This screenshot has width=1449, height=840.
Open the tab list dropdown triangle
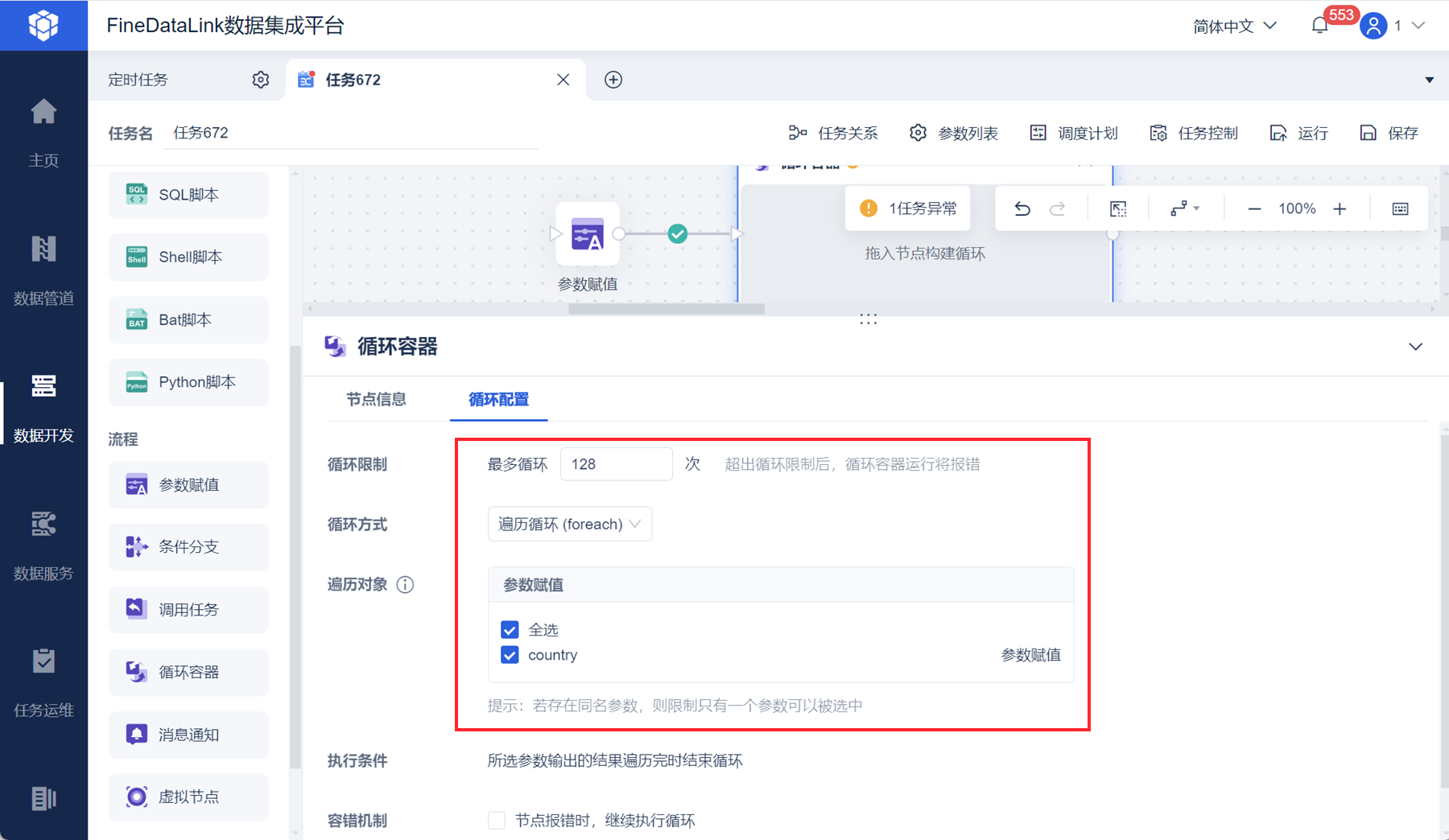[1430, 80]
